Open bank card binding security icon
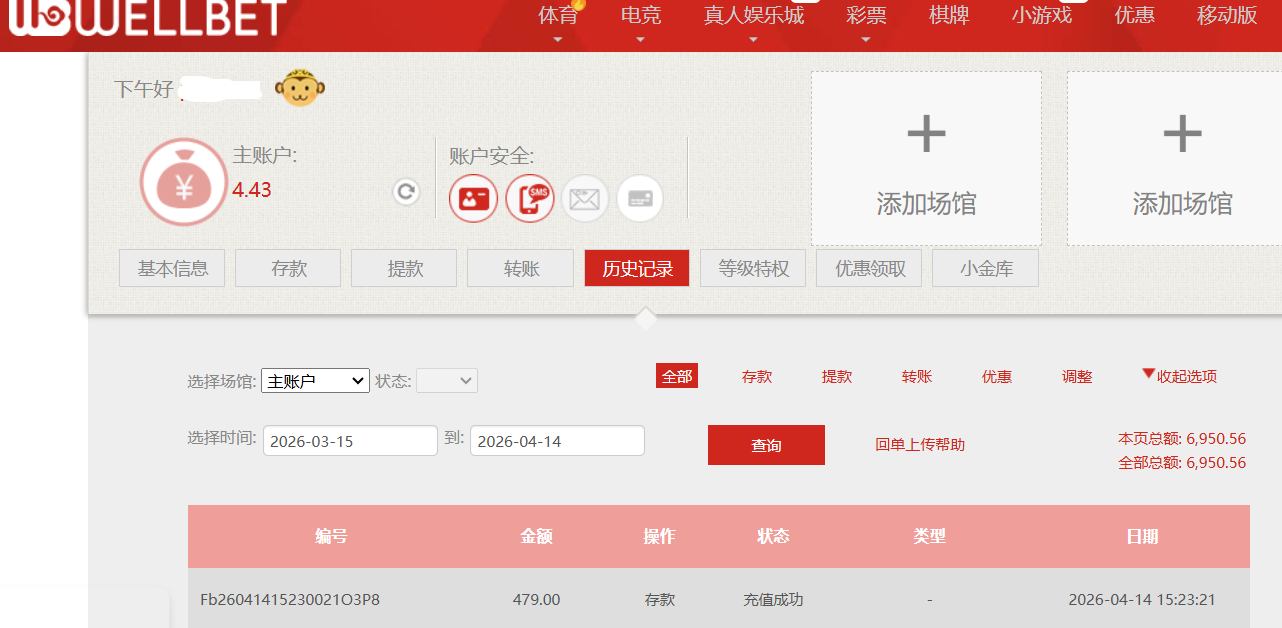 point(640,198)
